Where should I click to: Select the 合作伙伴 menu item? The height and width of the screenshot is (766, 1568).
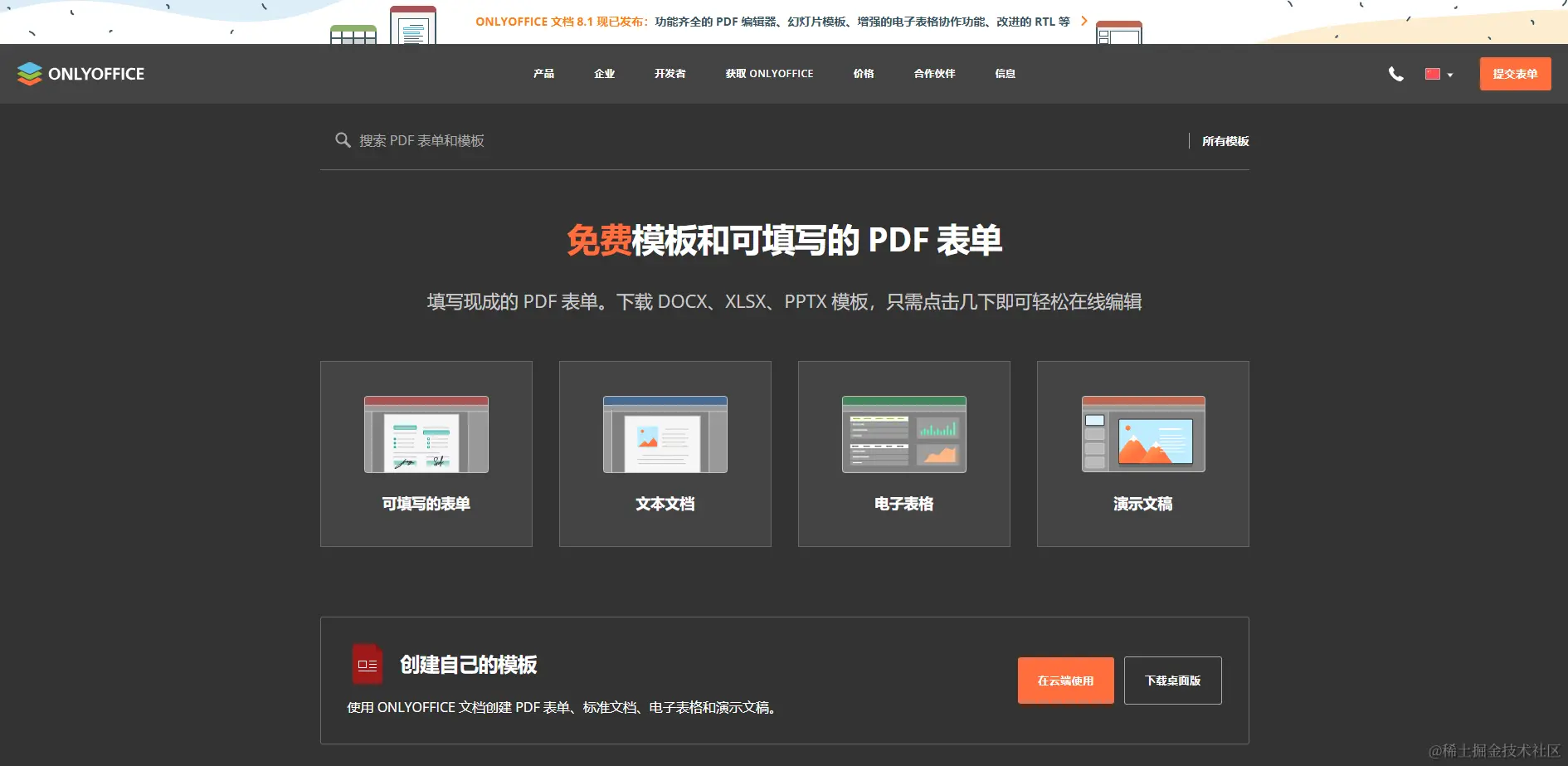(933, 74)
